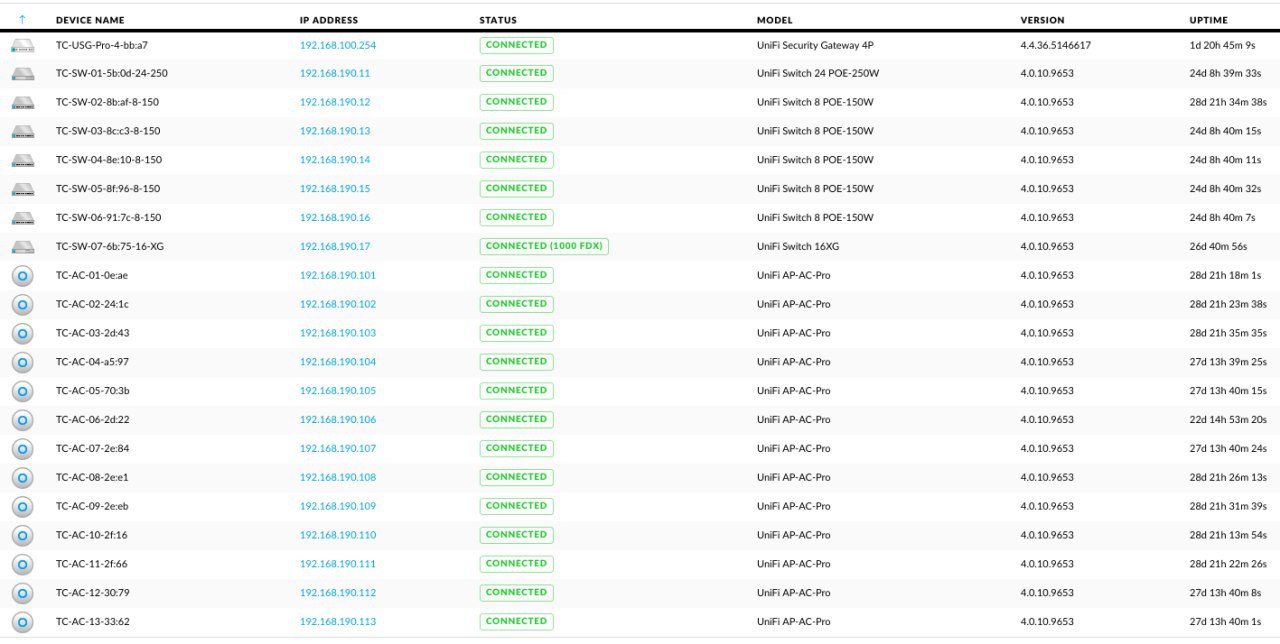The height and width of the screenshot is (644, 1280).
Task: Open IP link 192.168.190.110
Action: coord(338,535)
